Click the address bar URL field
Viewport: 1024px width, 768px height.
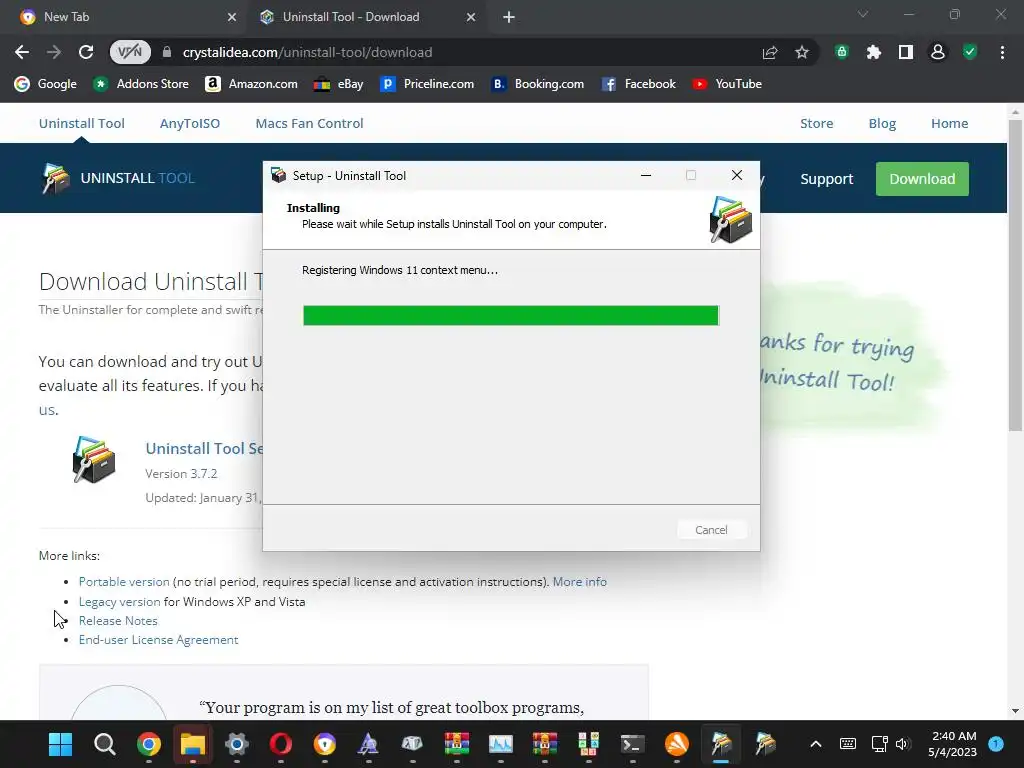point(457,52)
